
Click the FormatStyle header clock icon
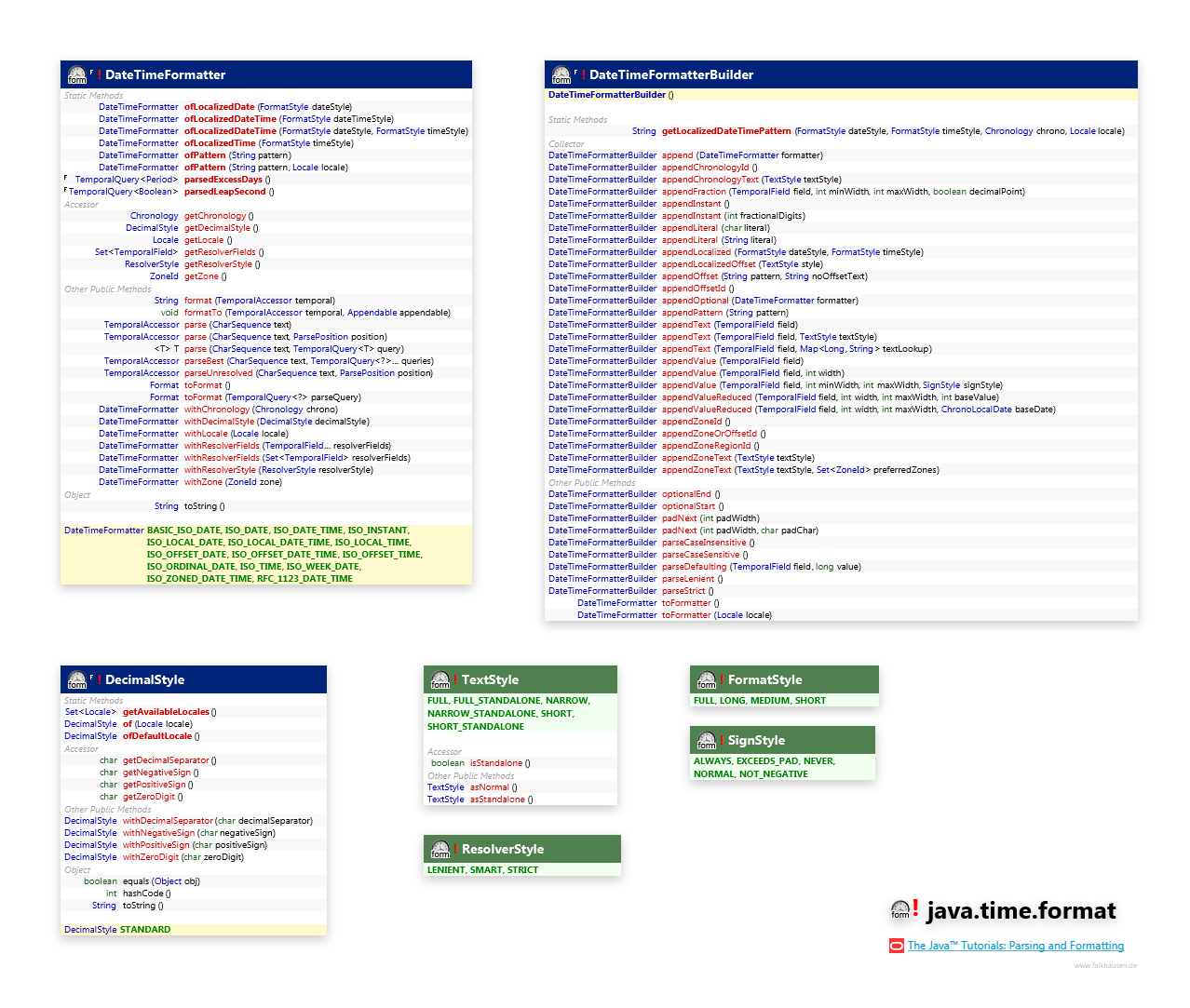click(x=707, y=679)
